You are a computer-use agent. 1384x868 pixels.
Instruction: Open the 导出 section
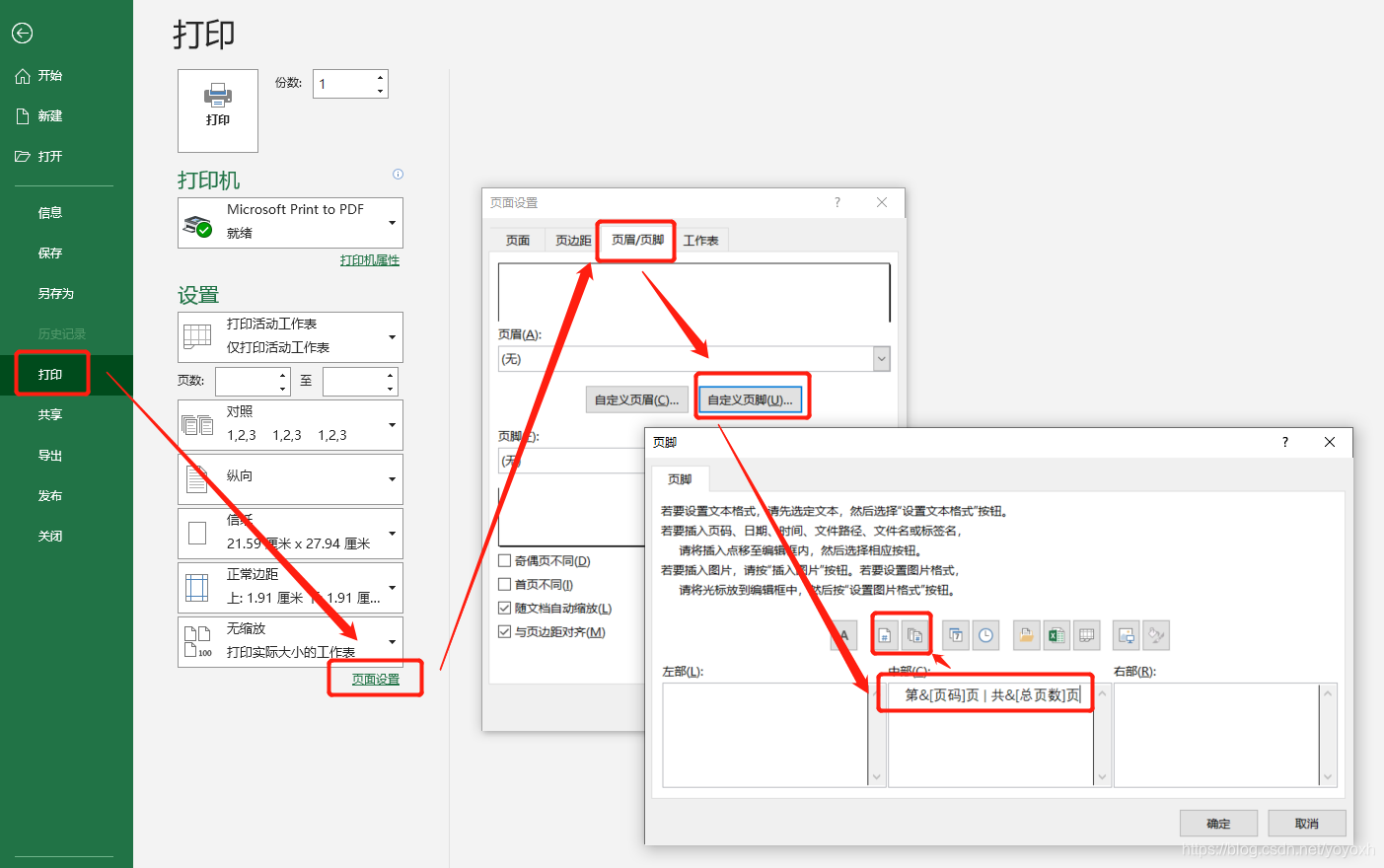(x=50, y=456)
